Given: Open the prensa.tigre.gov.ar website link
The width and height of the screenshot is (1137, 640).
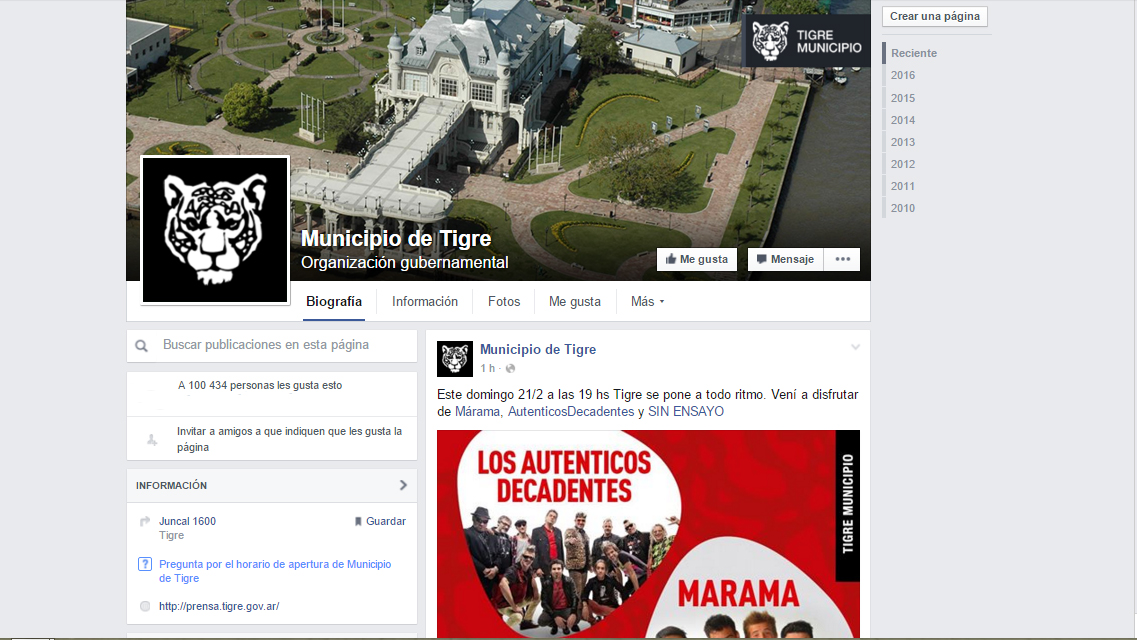Looking at the screenshot, I should click(219, 607).
